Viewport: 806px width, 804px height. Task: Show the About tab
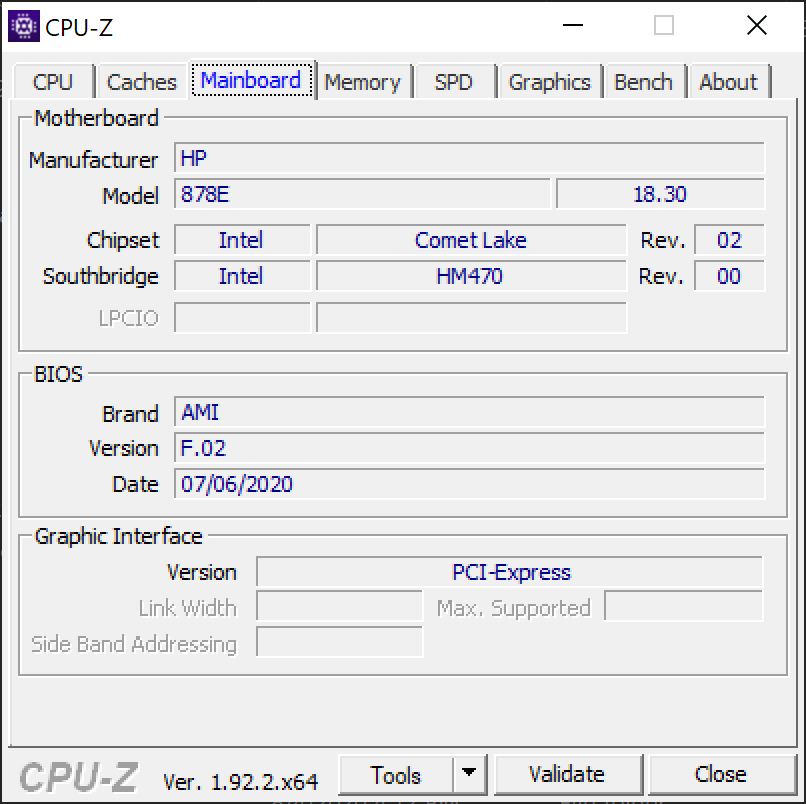728,82
